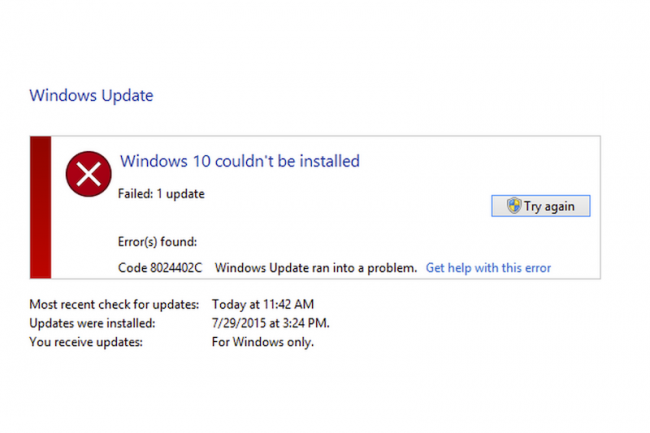Click error code 8024402C

click(176, 268)
